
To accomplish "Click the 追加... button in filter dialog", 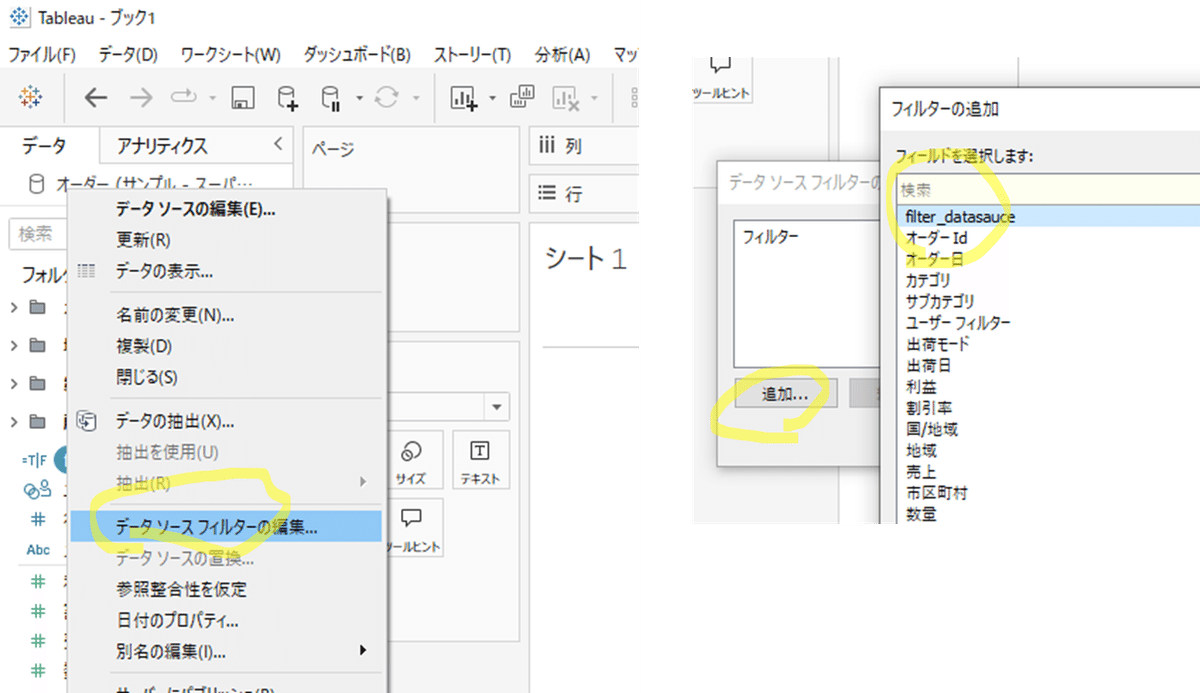I will click(785, 394).
